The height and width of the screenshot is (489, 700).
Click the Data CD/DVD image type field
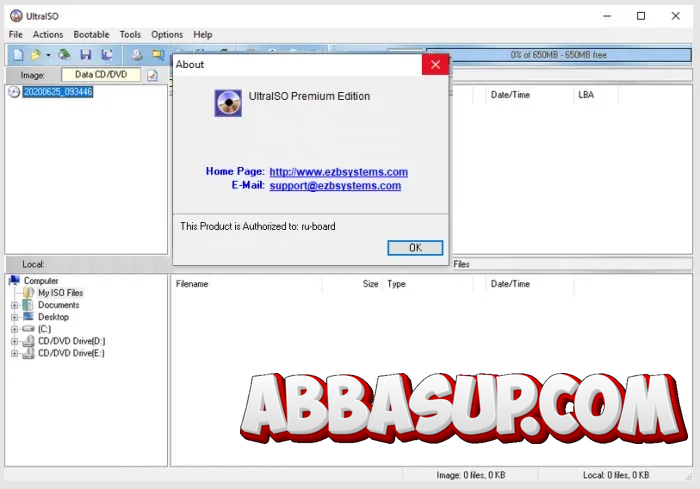(101, 75)
